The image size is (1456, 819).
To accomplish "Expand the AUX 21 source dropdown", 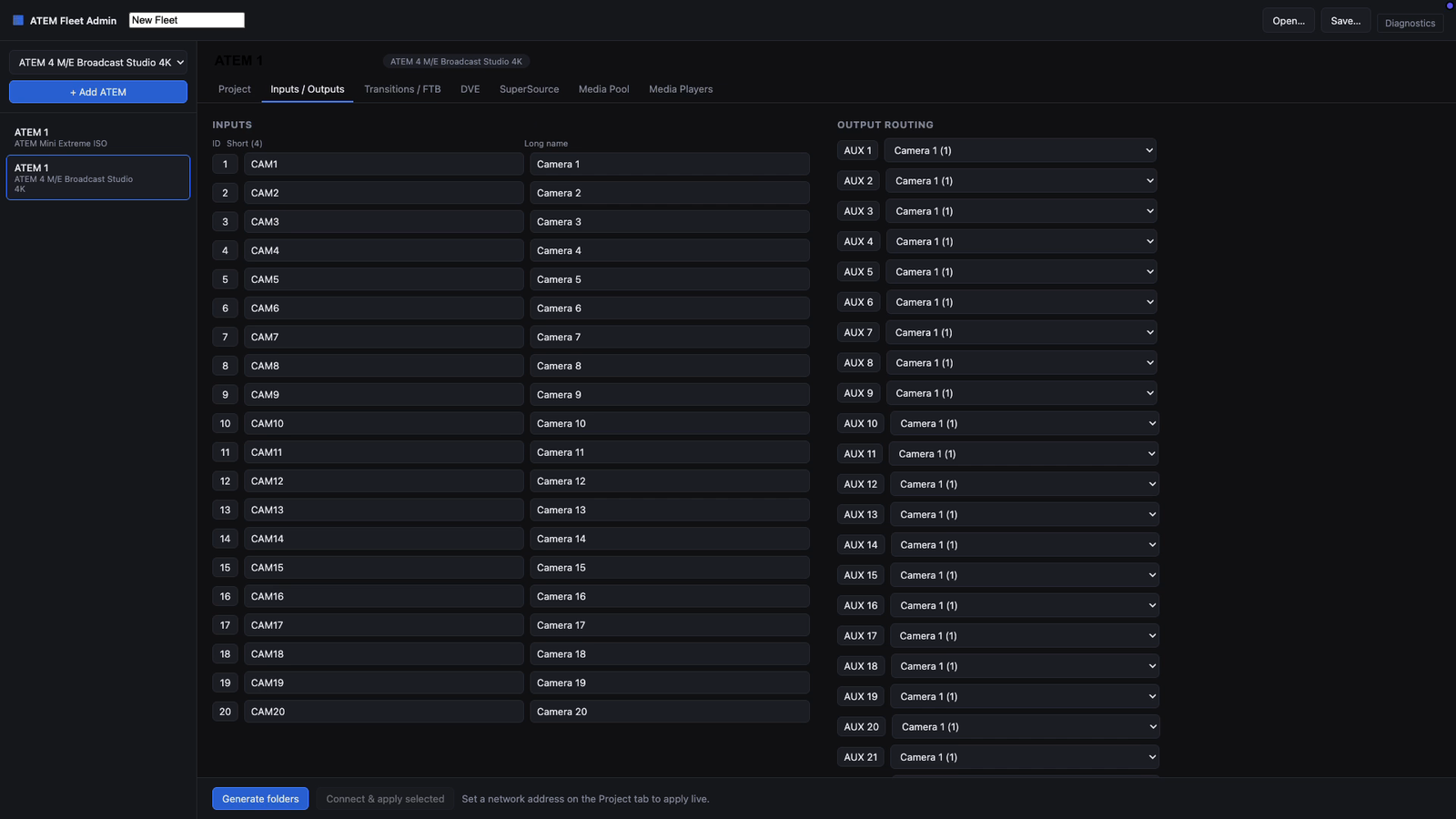I will point(1024,757).
